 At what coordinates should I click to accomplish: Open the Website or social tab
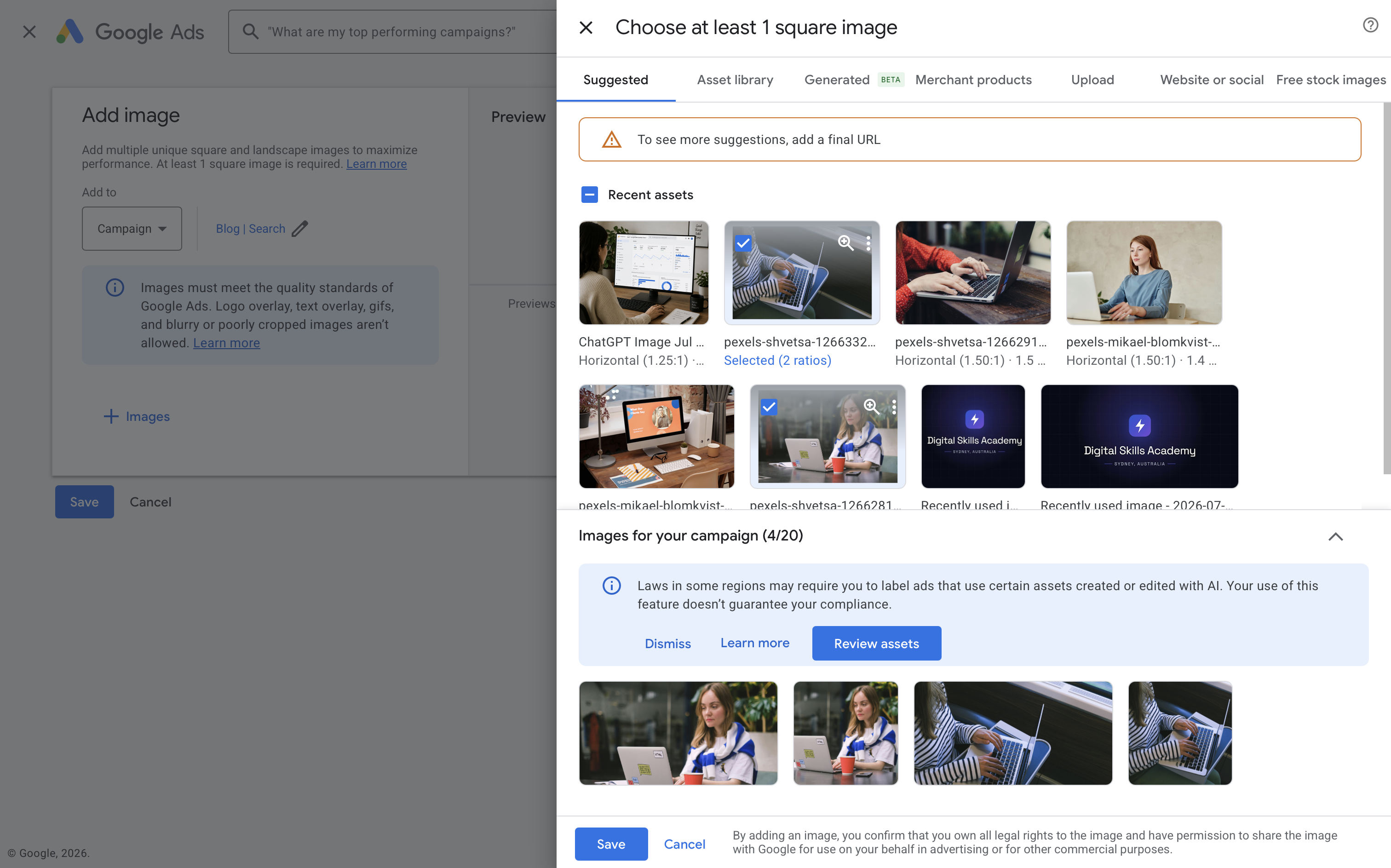(1211, 80)
